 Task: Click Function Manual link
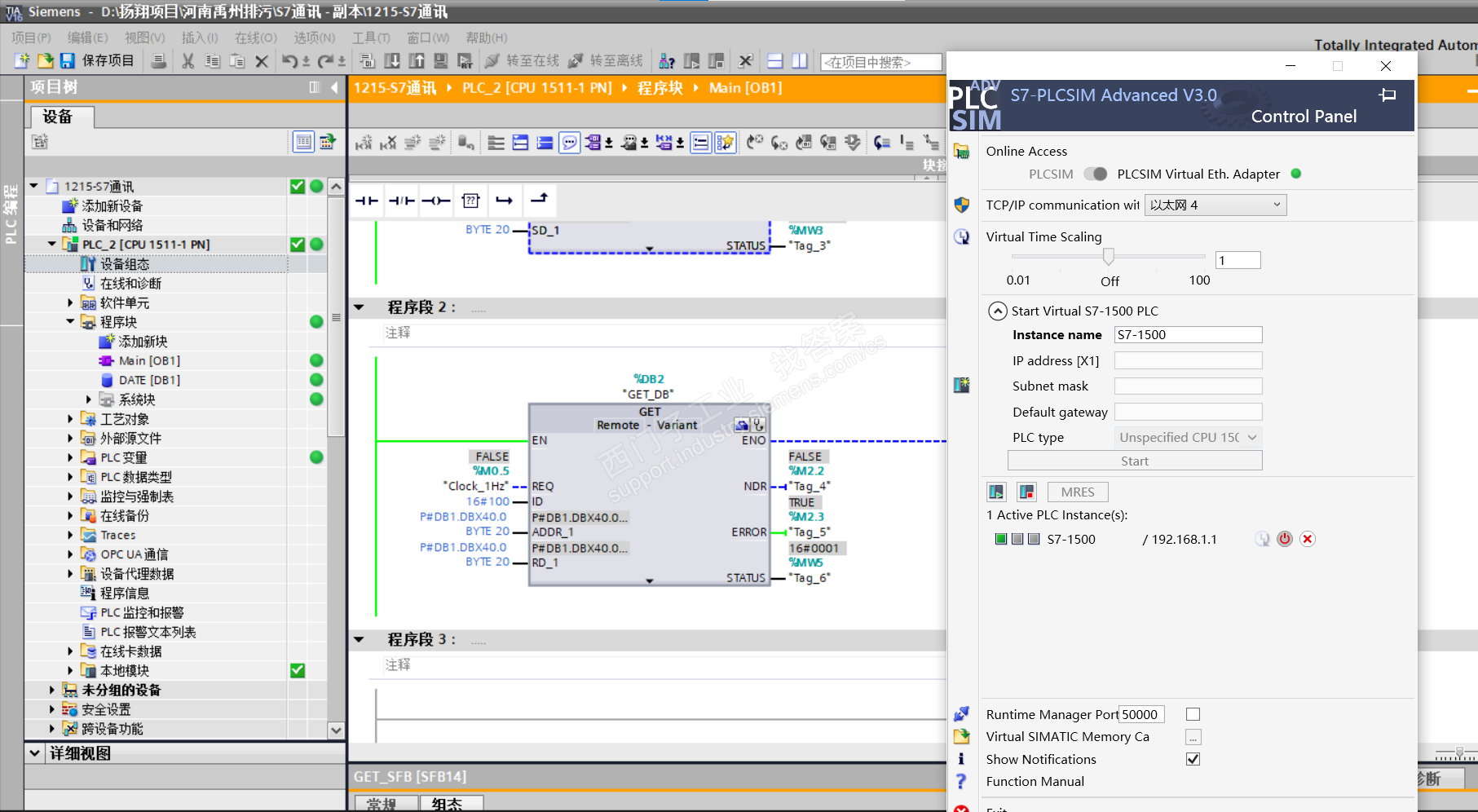click(x=1035, y=781)
